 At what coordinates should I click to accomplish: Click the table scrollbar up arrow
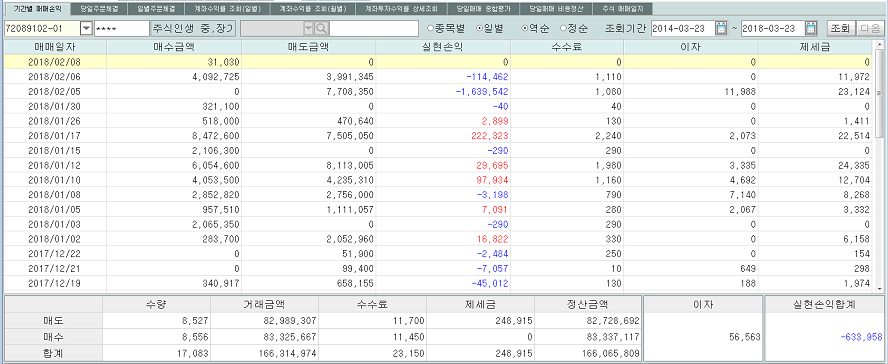pyautogui.click(x=880, y=45)
